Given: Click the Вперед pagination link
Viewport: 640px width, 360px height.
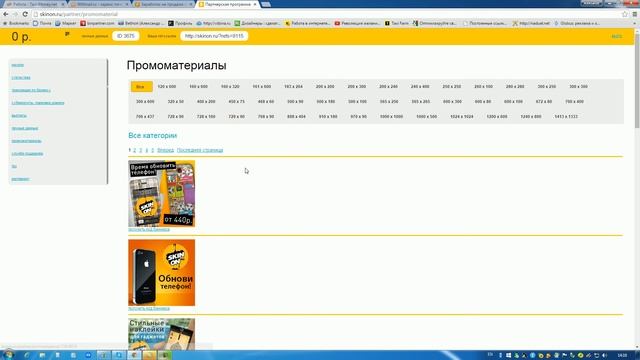Looking at the screenshot, I should (x=165, y=150).
